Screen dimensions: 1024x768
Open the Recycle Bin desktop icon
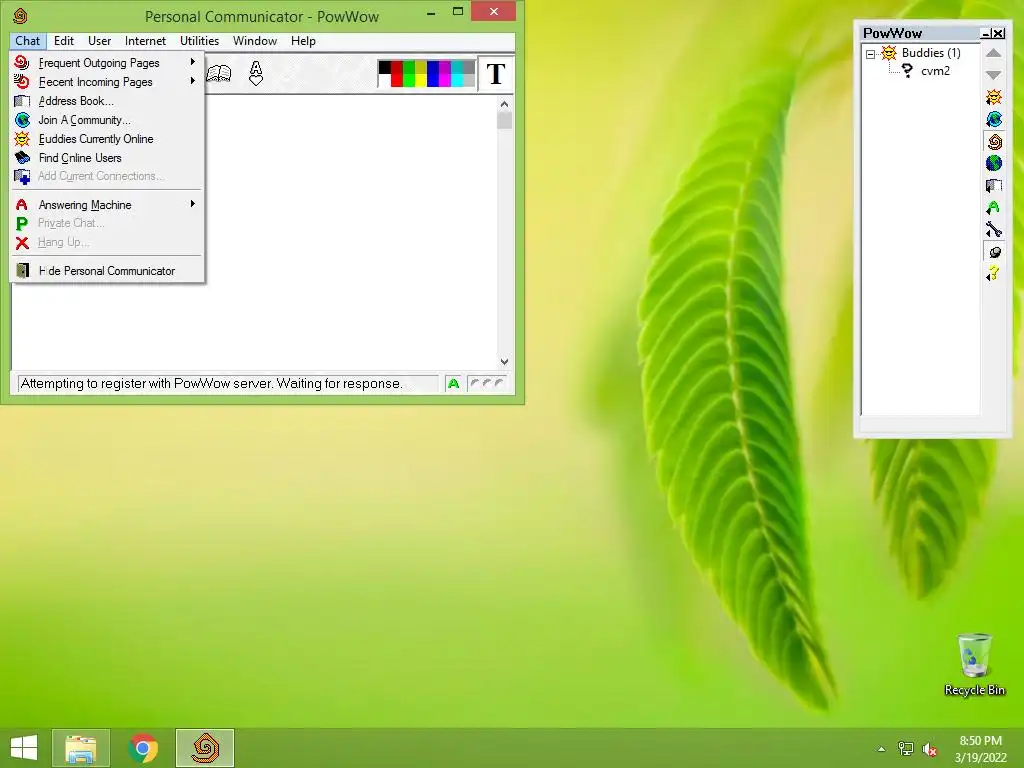click(974, 664)
